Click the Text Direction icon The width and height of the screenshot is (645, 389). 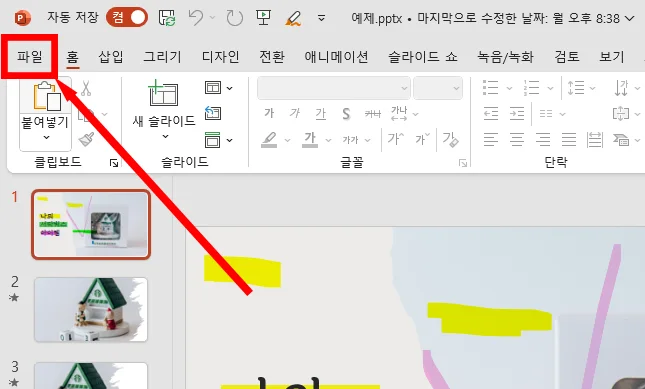coord(621,88)
